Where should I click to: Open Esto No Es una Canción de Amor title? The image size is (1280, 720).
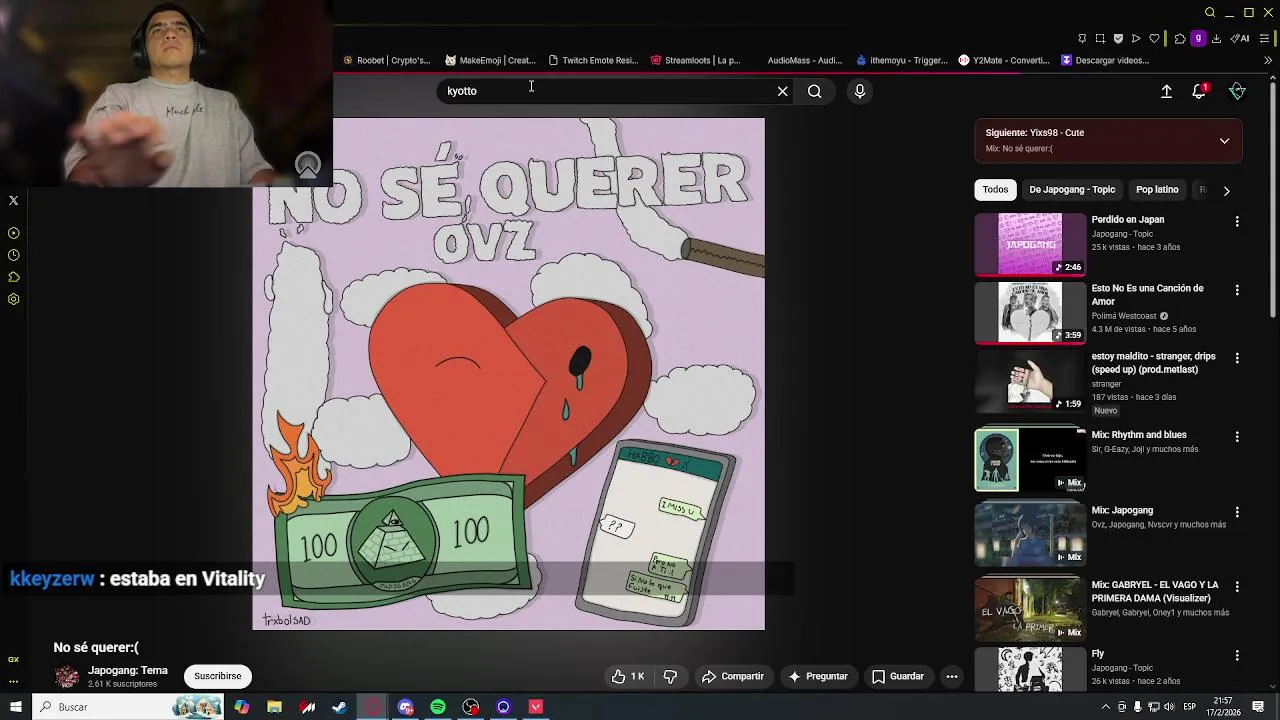click(x=1147, y=295)
